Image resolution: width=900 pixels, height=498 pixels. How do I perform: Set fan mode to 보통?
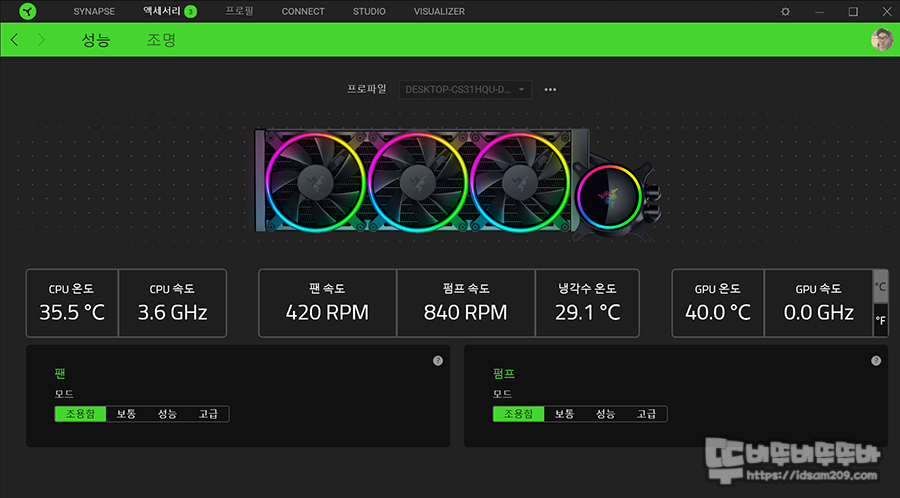tap(126, 414)
